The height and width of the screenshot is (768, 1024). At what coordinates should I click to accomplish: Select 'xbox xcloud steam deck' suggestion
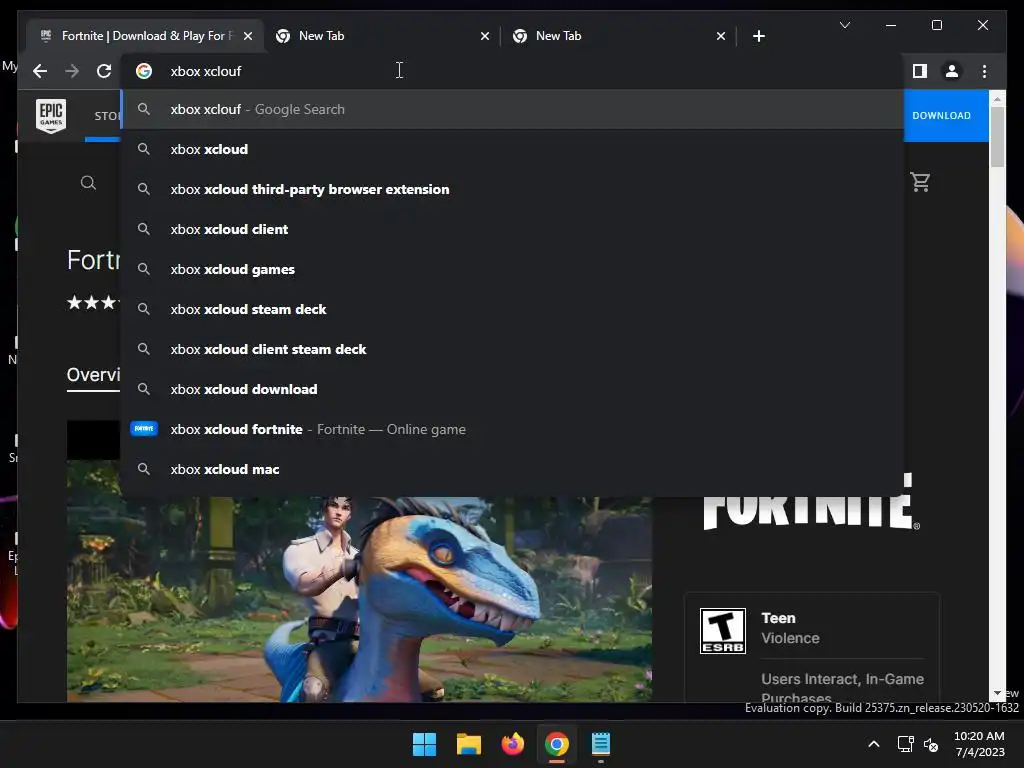(512, 309)
